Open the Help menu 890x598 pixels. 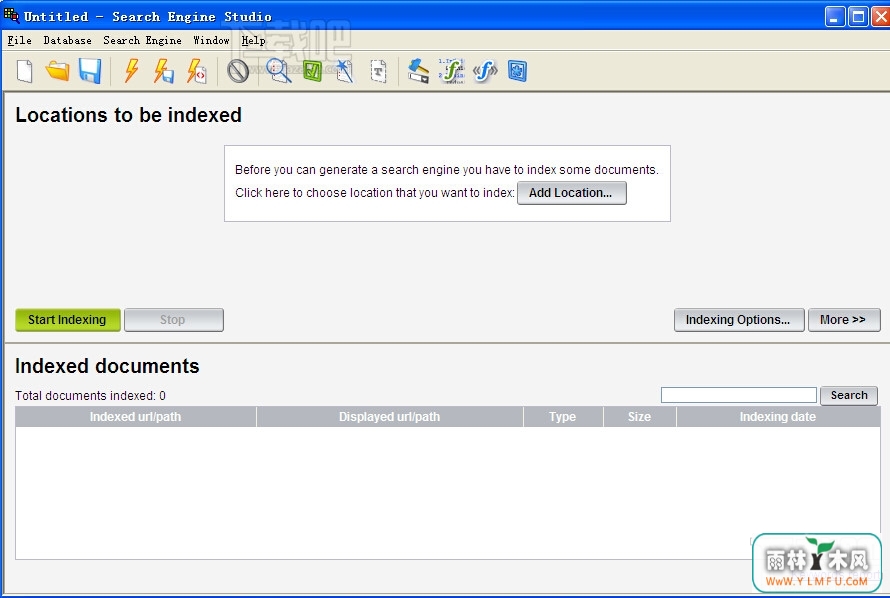pos(253,40)
